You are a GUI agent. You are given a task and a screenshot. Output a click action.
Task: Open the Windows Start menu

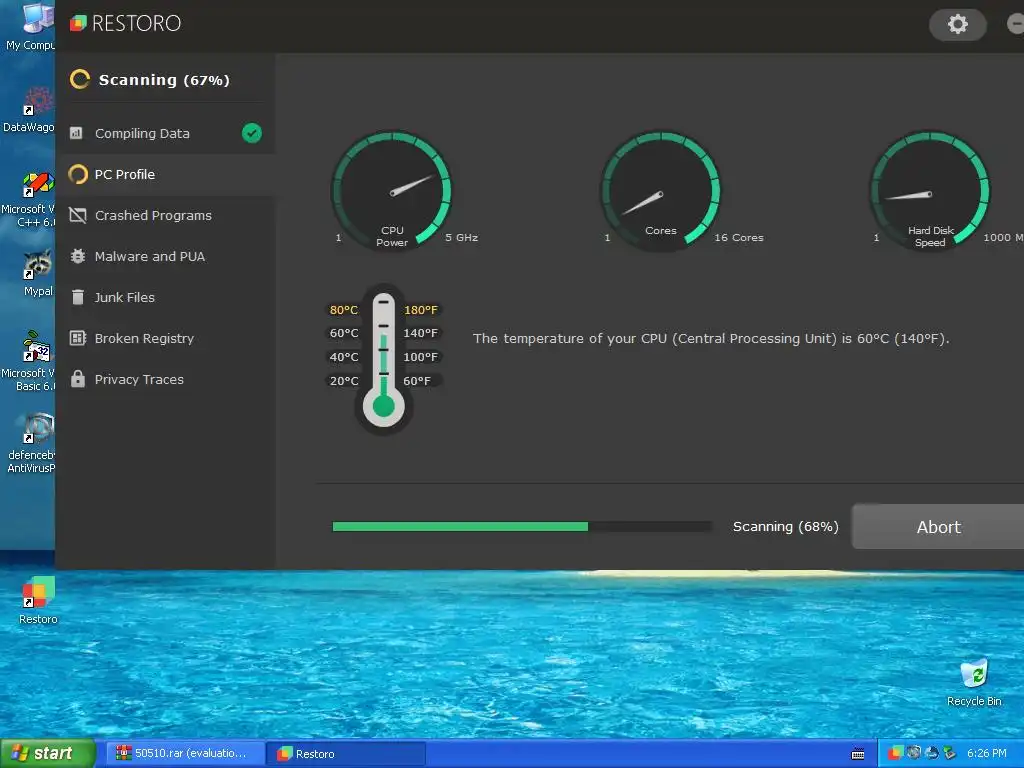pyautogui.click(x=47, y=754)
